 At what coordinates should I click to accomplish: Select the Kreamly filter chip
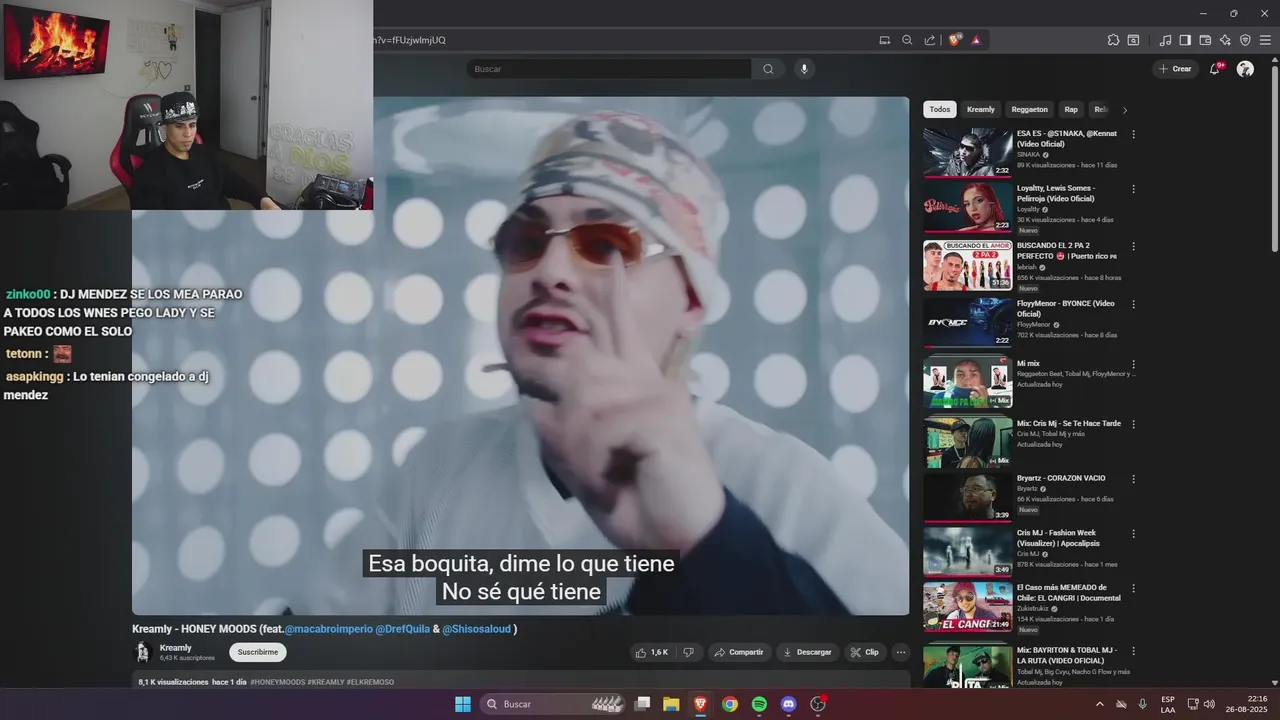coord(981,110)
